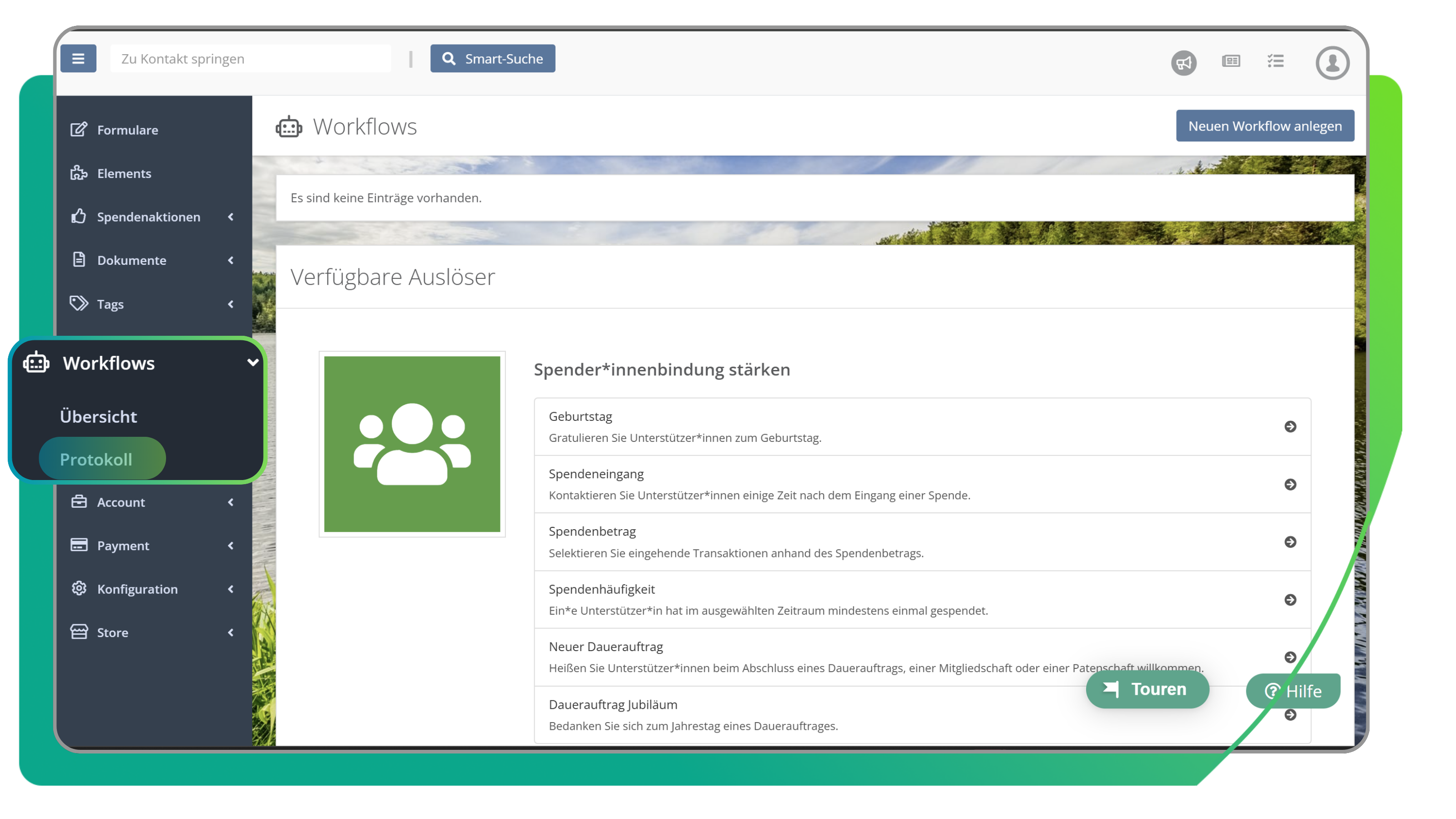Expand the Store sidebar section
Image resolution: width=1456 pixels, height=819 pixels.
pos(231,632)
